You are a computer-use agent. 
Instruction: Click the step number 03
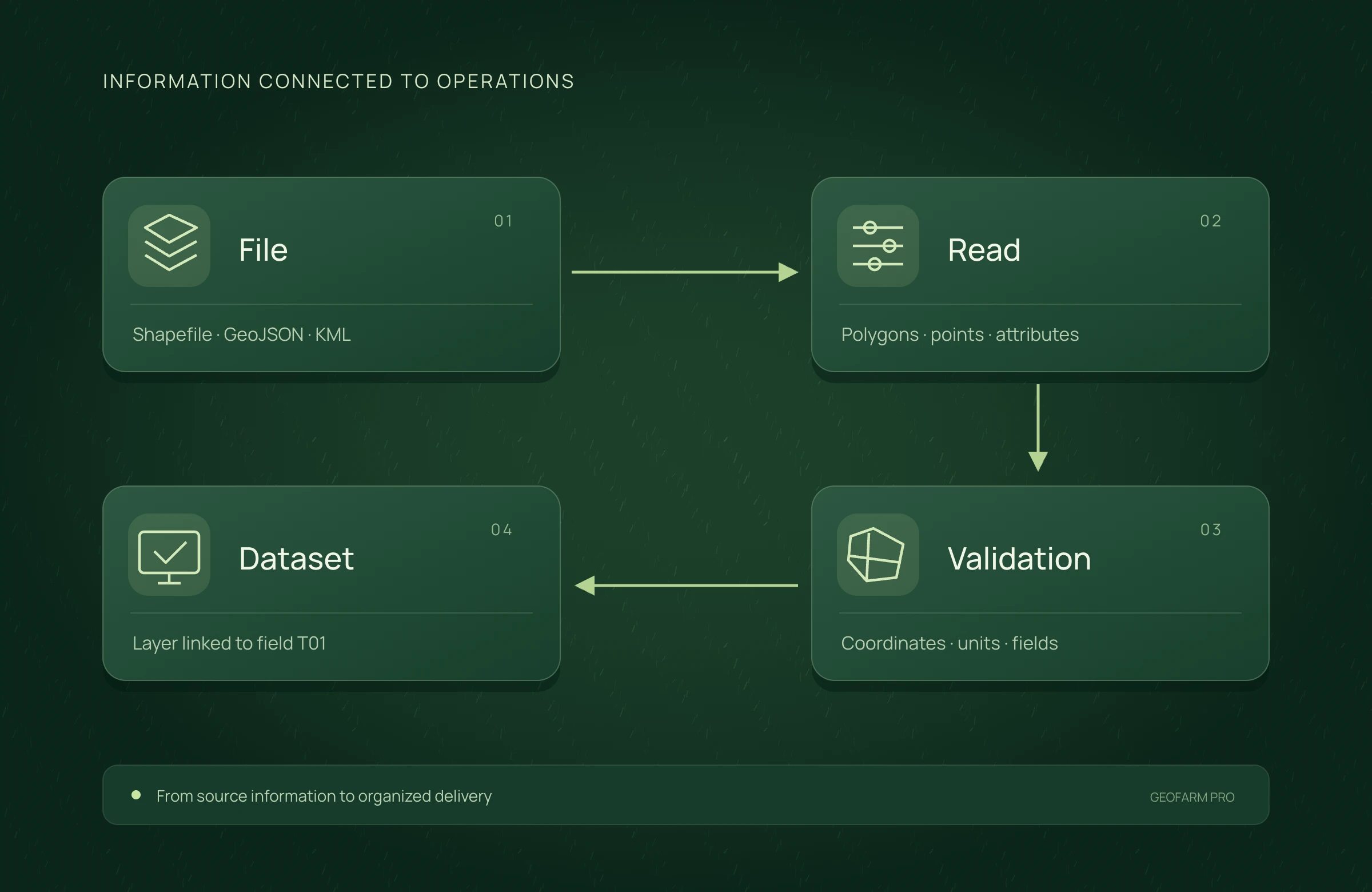coord(1211,530)
